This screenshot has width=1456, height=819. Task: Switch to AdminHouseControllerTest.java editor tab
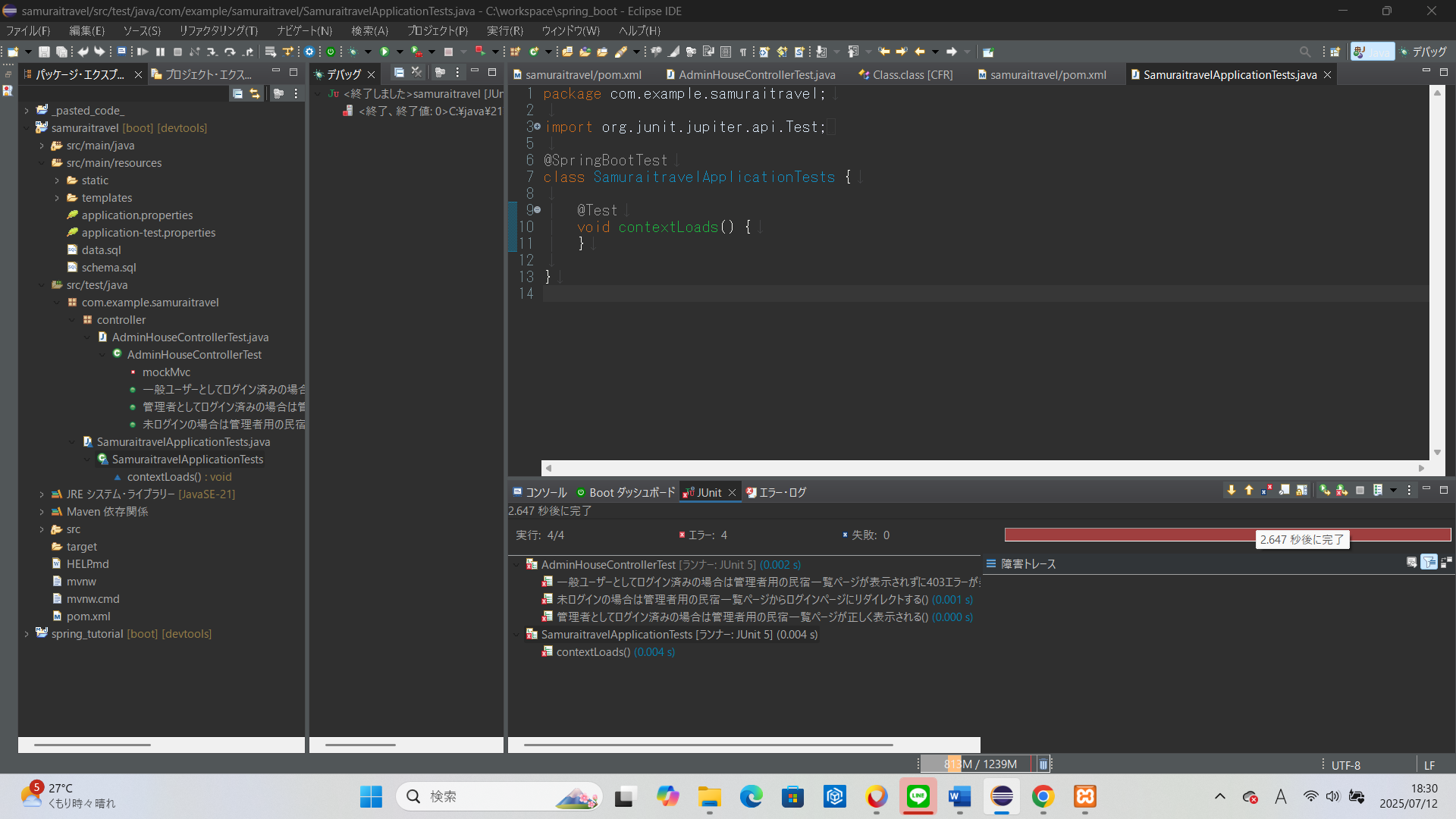(x=751, y=74)
